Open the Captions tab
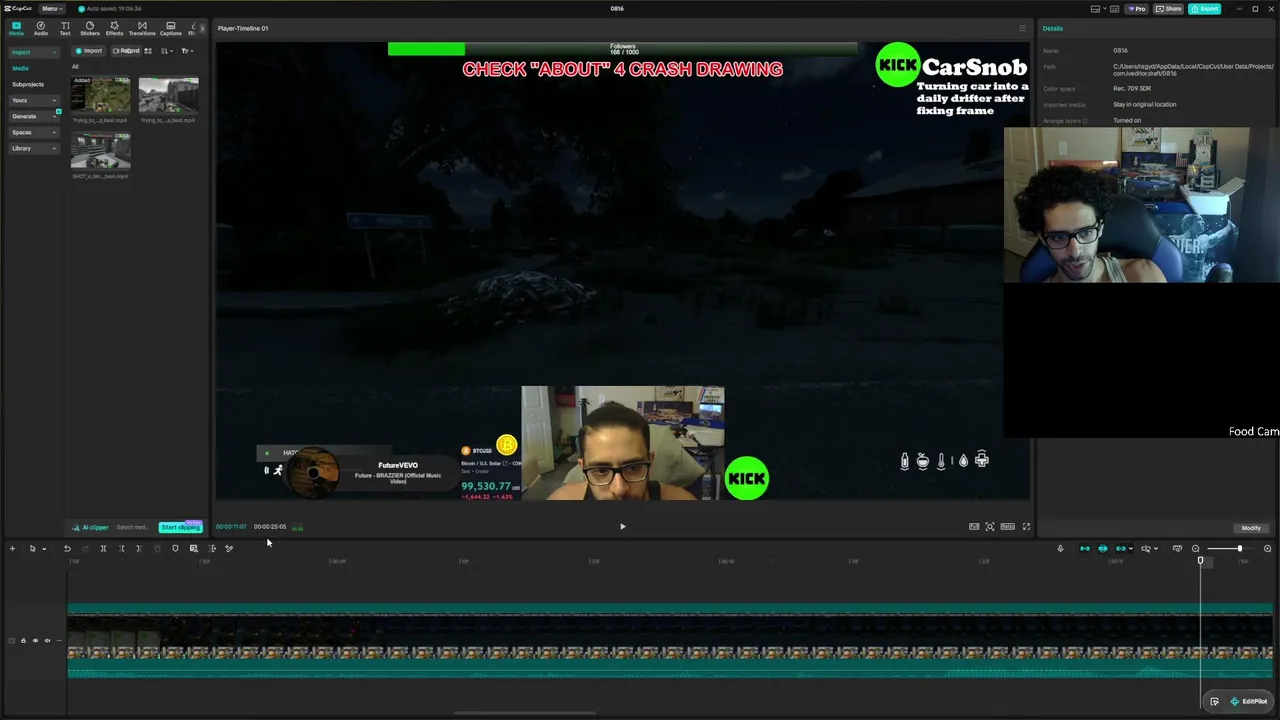Image resolution: width=1280 pixels, height=720 pixels. [171, 28]
